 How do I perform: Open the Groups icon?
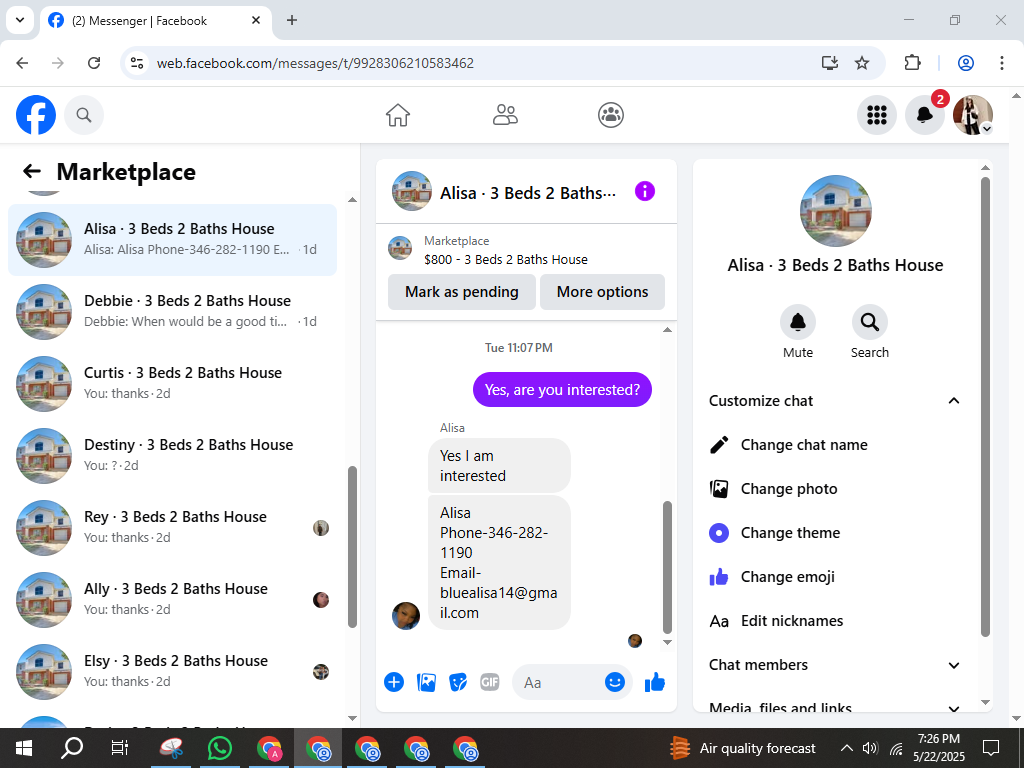pos(611,115)
